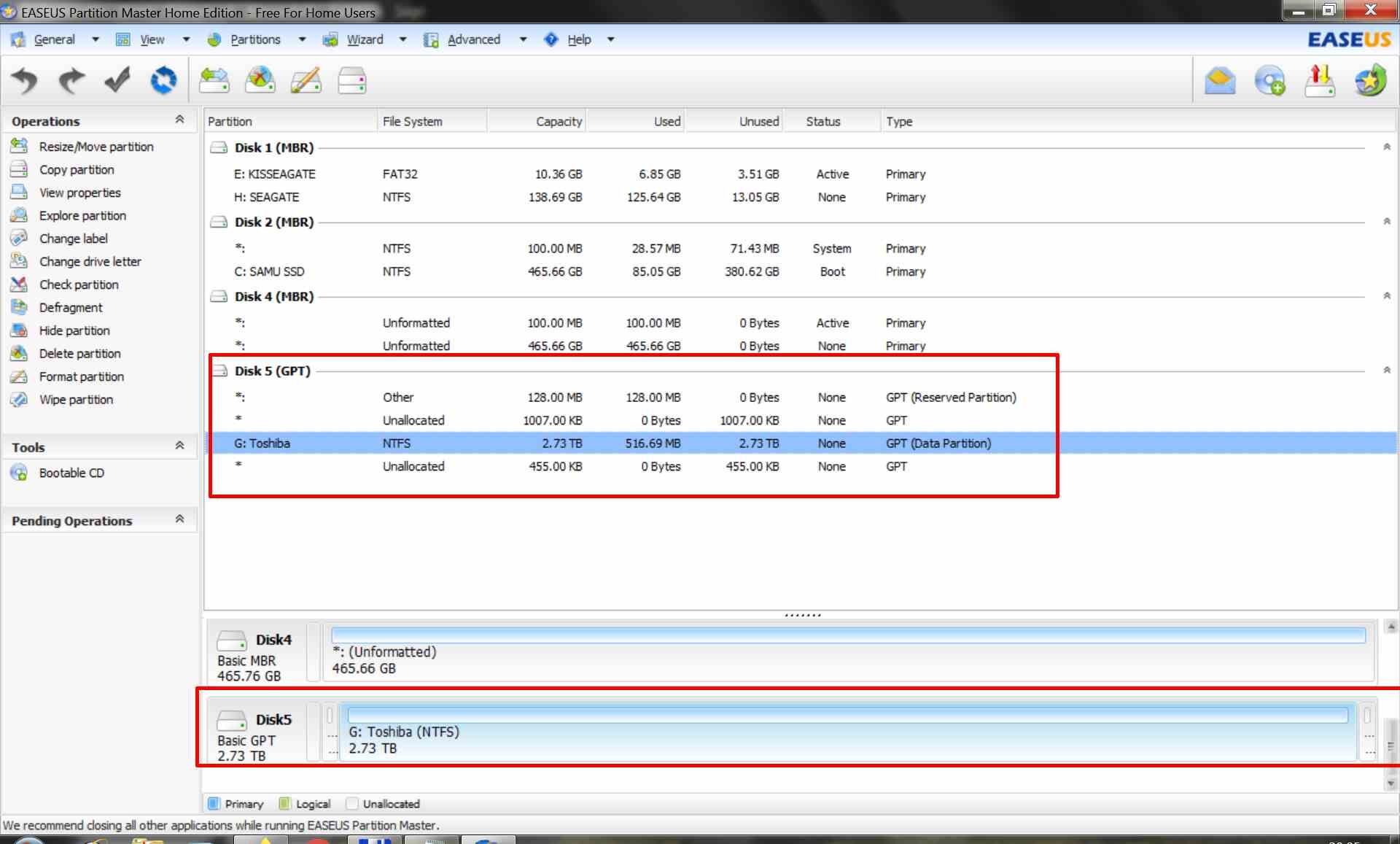Click Defragment link in Operations

(x=71, y=307)
